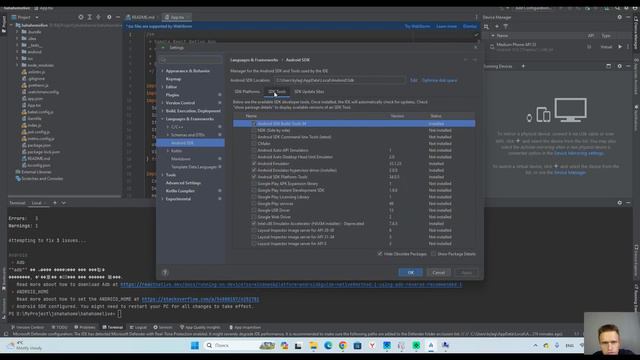Select Keymap in settings tree
640x360 pixels.
pos(173,79)
